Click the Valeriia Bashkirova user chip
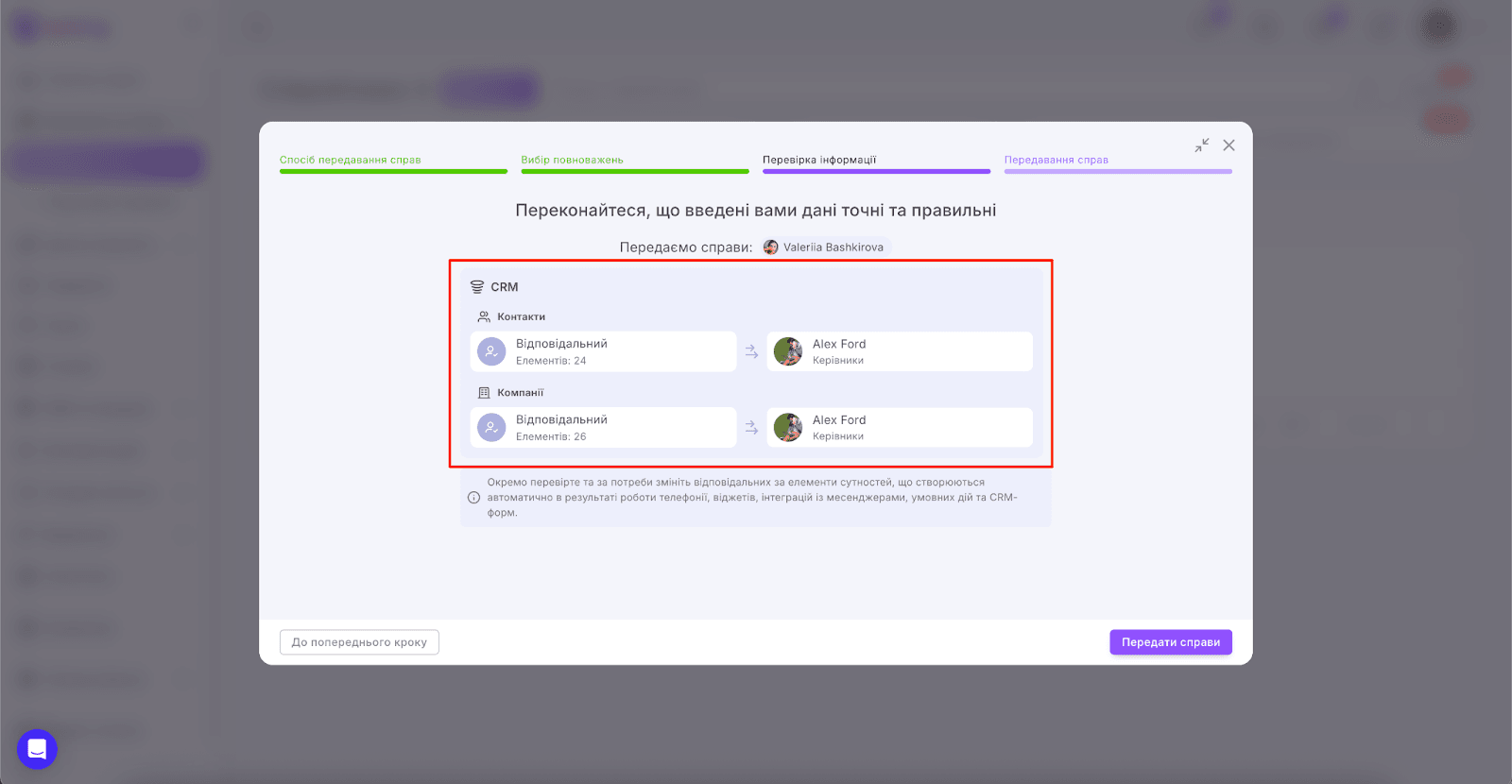The image size is (1512, 784). [x=824, y=247]
